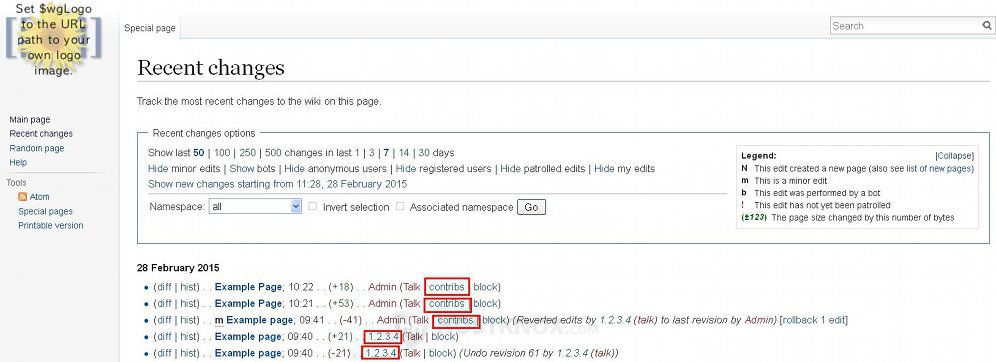This screenshot has height=362, width=996.
Task: Open Main page in sidebar
Action: coord(30,119)
